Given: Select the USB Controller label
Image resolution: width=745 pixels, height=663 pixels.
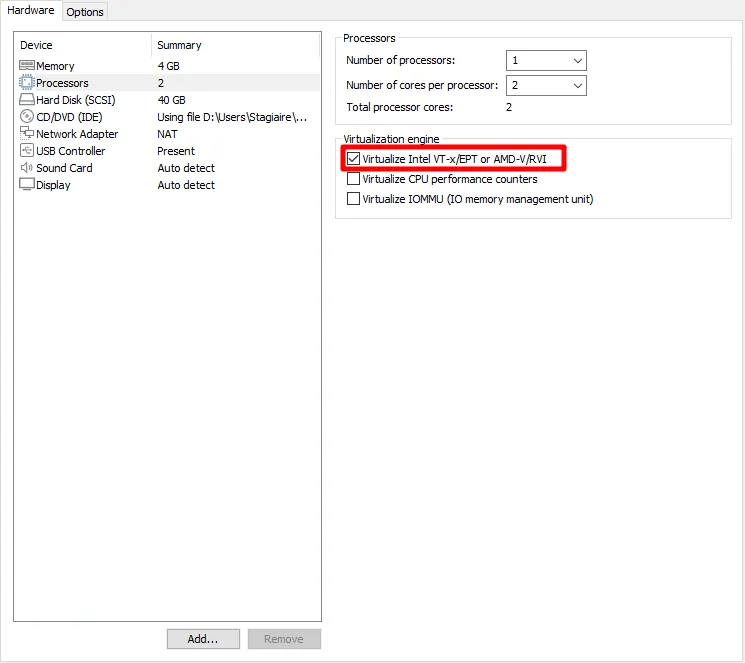Looking at the screenshot, I should (70, 151).
